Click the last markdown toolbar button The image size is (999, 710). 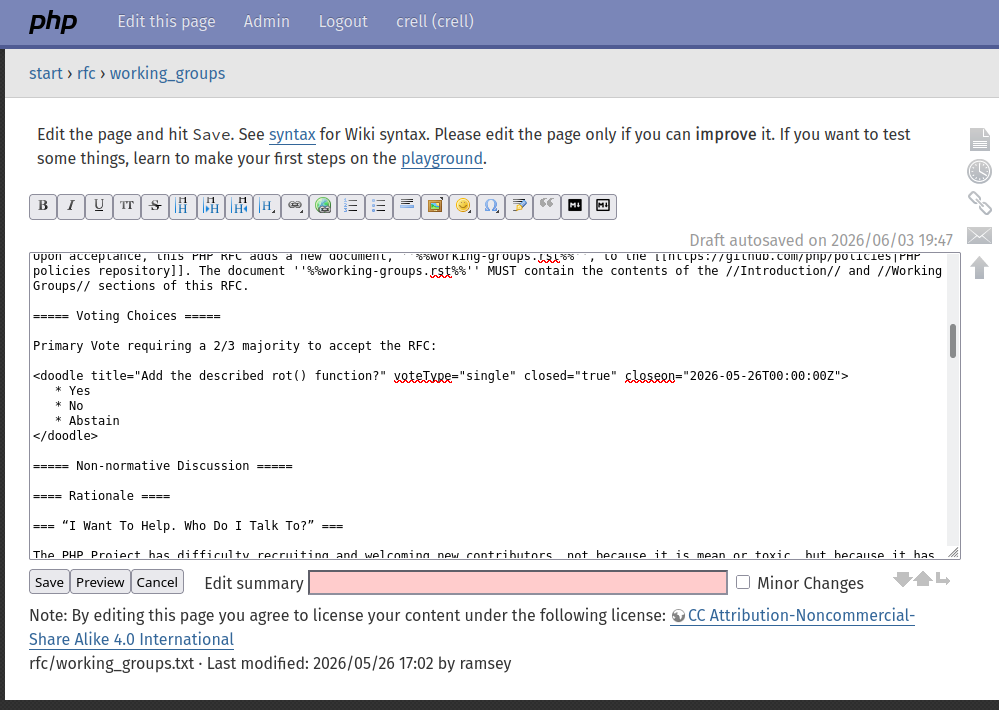(x=603, y=206)
